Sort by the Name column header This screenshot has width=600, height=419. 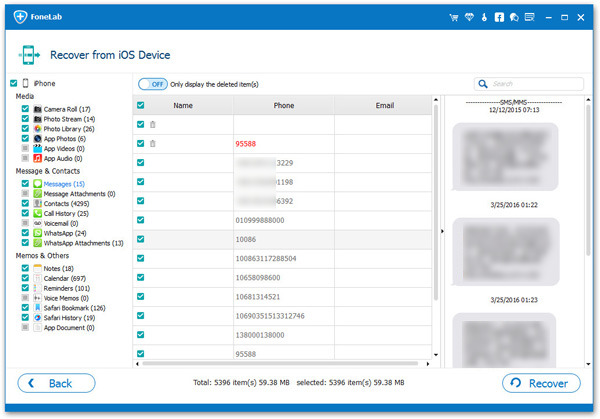(x=183, y=105)
